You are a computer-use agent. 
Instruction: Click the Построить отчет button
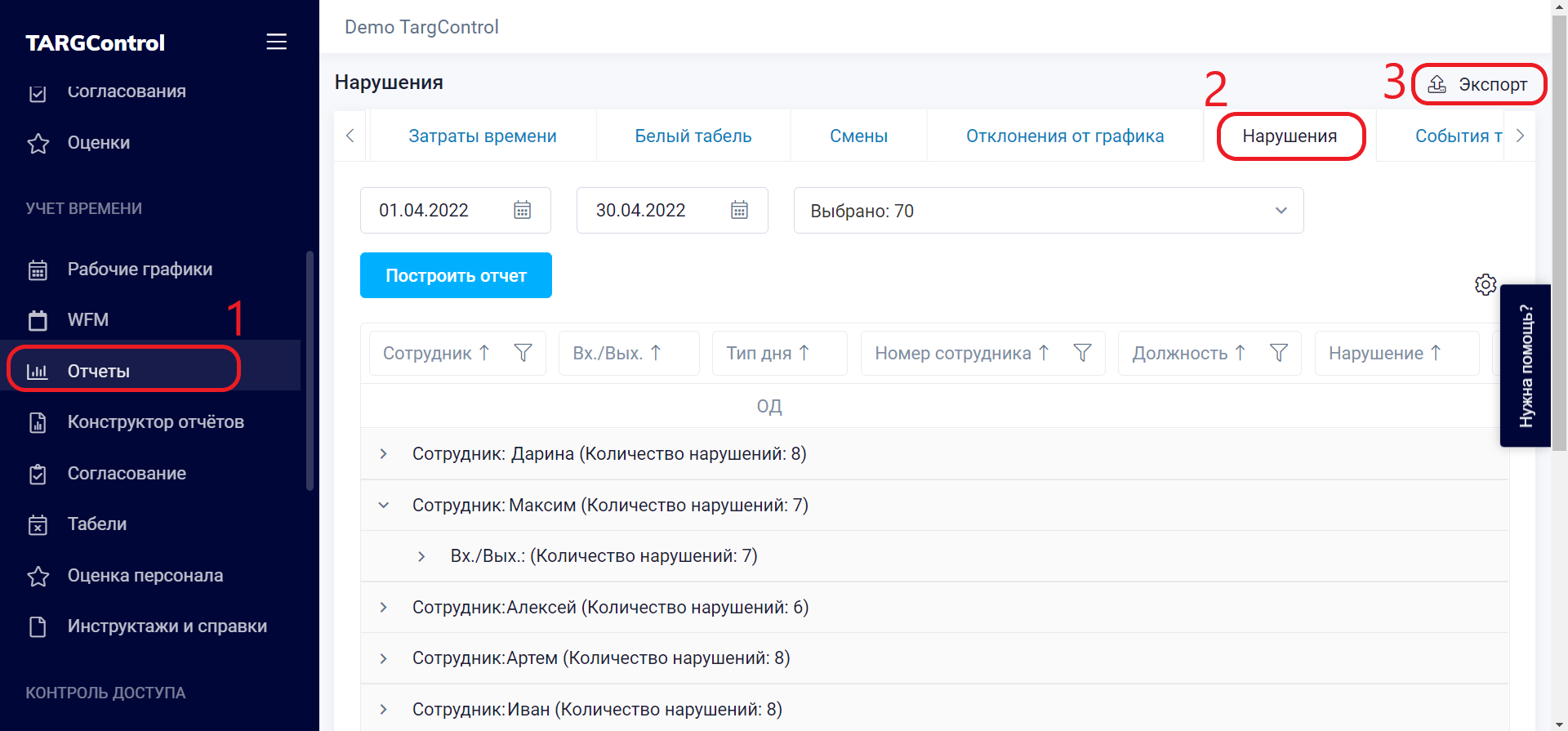click(456, 275)
